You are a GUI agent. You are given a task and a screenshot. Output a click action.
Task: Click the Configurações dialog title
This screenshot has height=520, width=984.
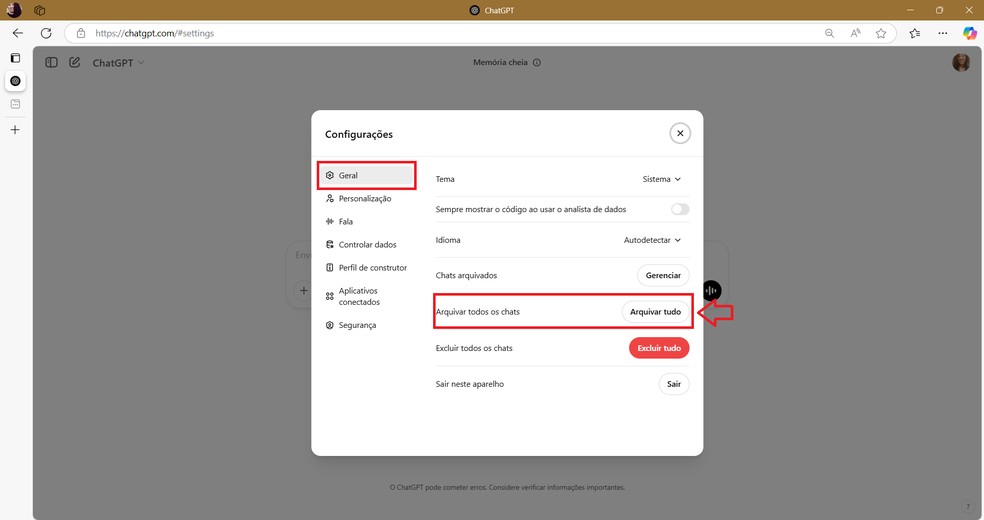click(x=359, y=134)
